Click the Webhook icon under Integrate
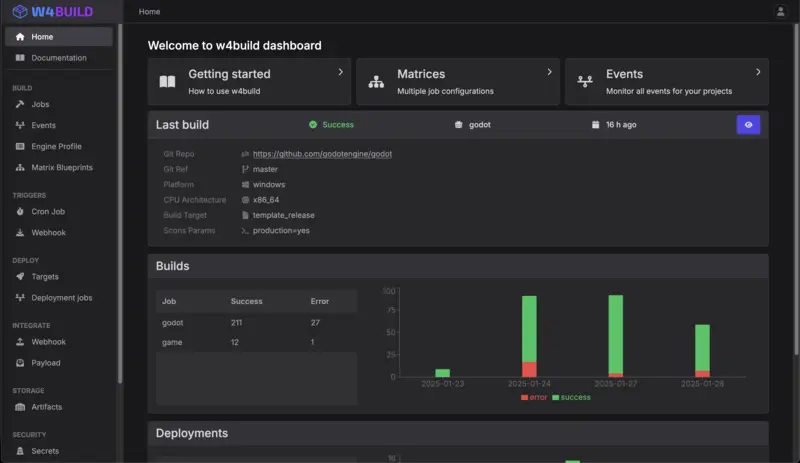Viewport: 800px width, 463px height. pyautogui.click(x=20, y=342)
